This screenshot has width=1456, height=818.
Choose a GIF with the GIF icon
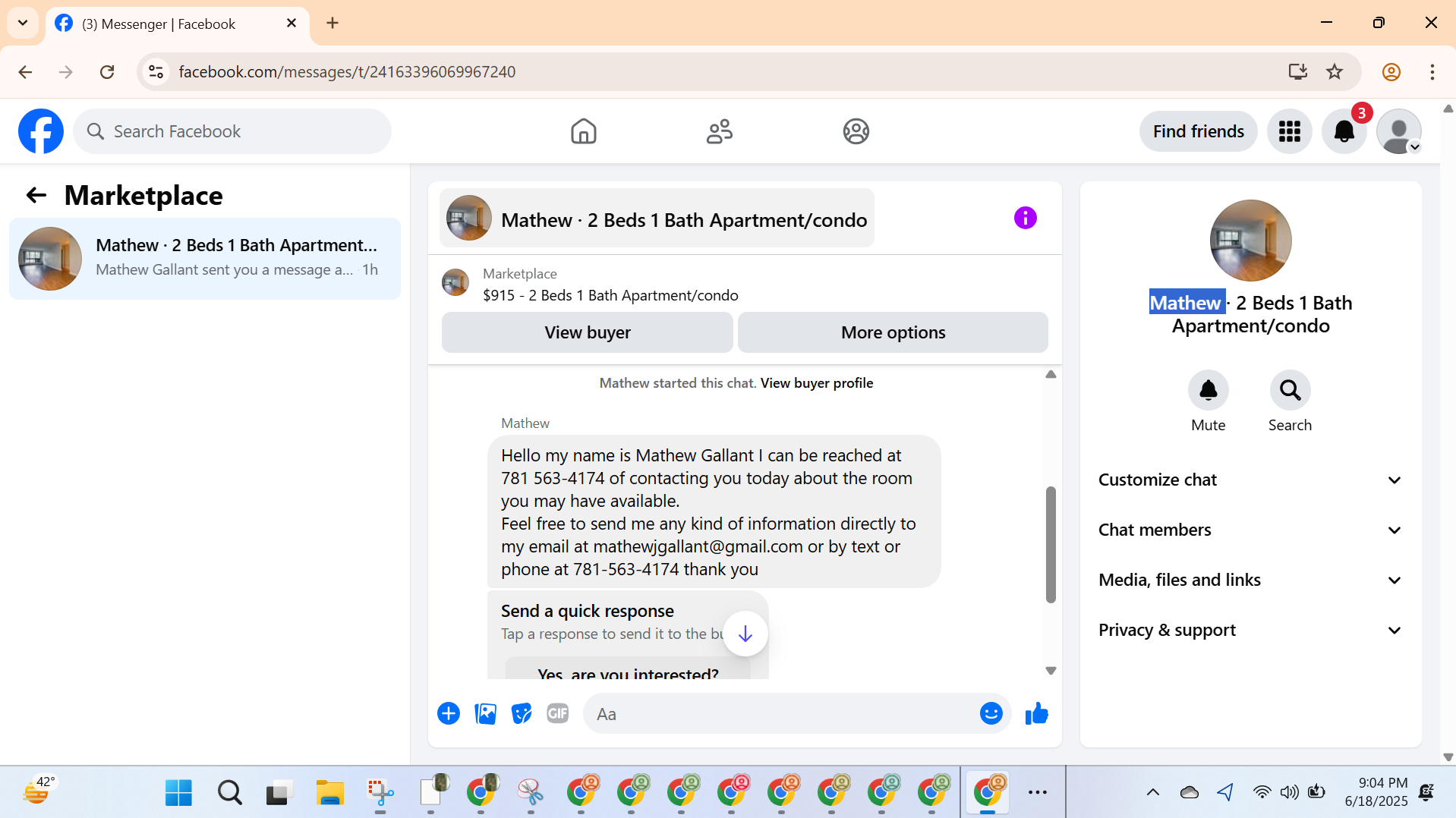click(x=558, y=713)
